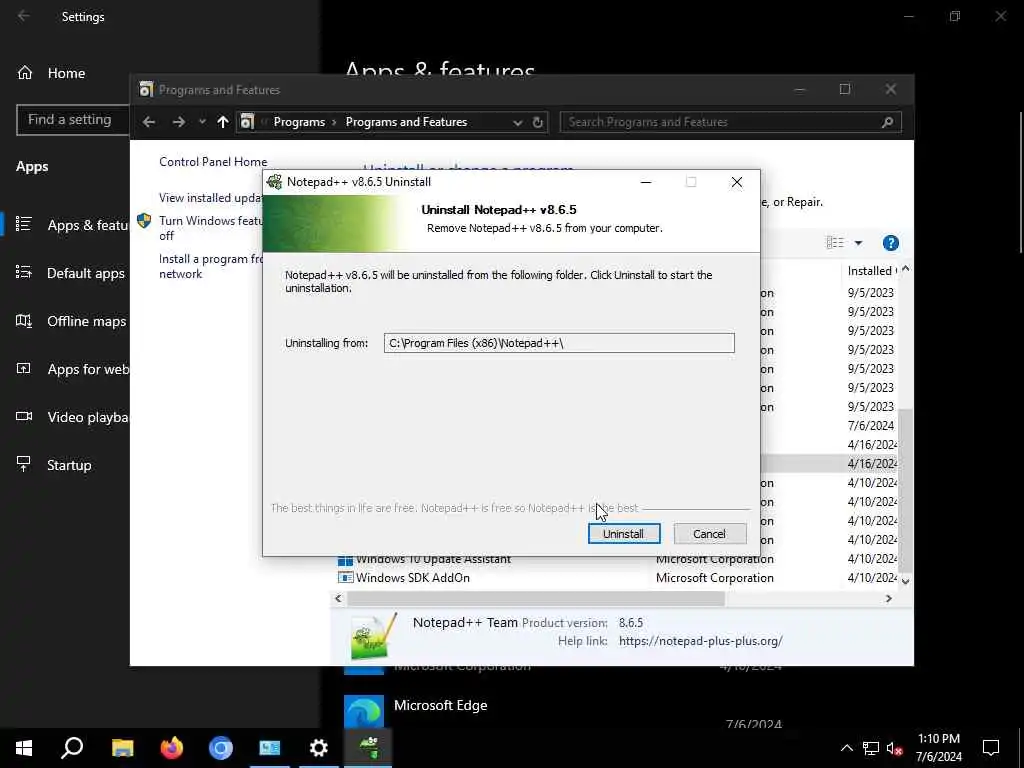Open volume tray icon
Image resolution: width=1024 pixels, height=768 pixels.
894,748
